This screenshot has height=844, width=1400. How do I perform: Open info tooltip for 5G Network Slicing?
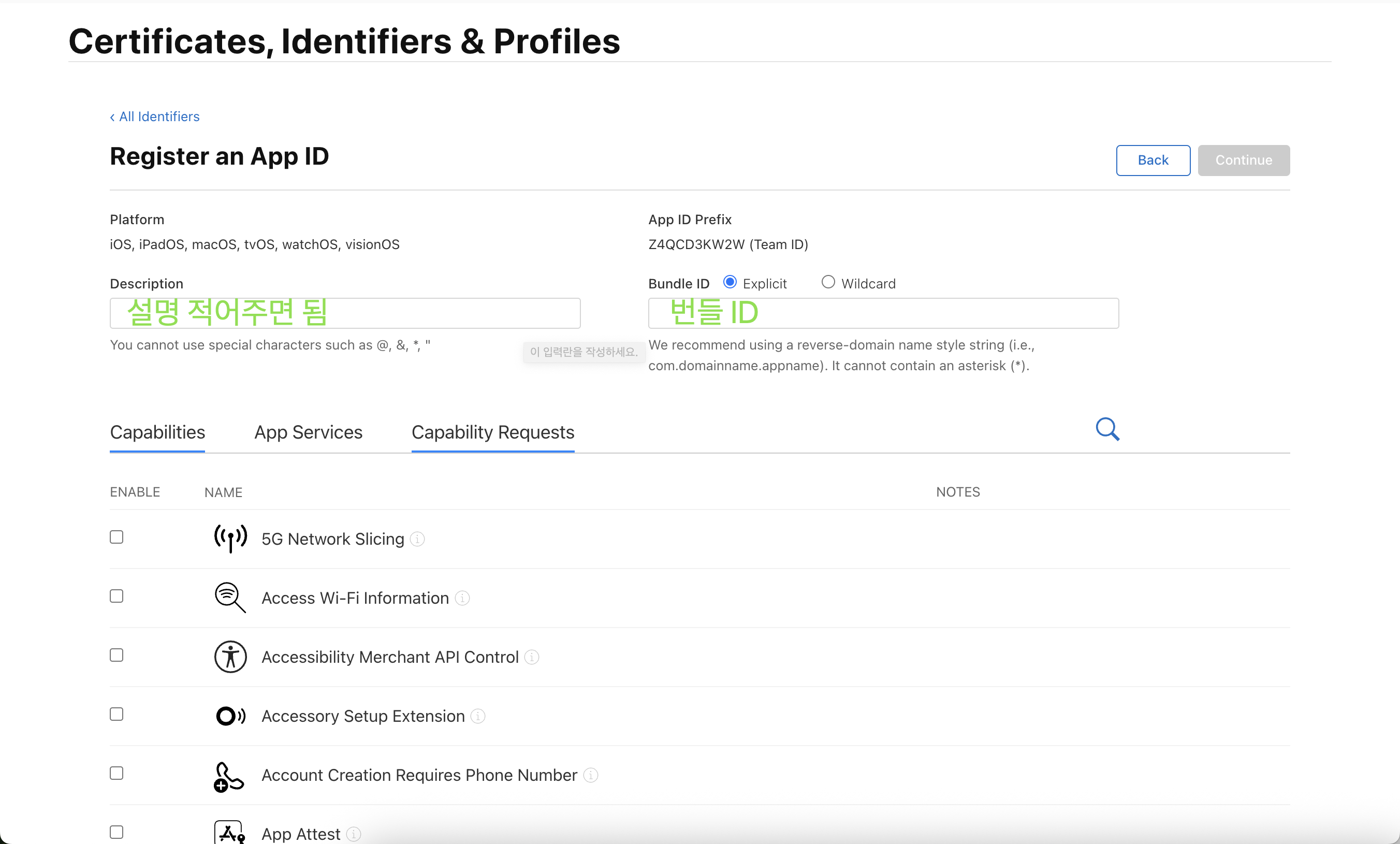click(418, 539)
